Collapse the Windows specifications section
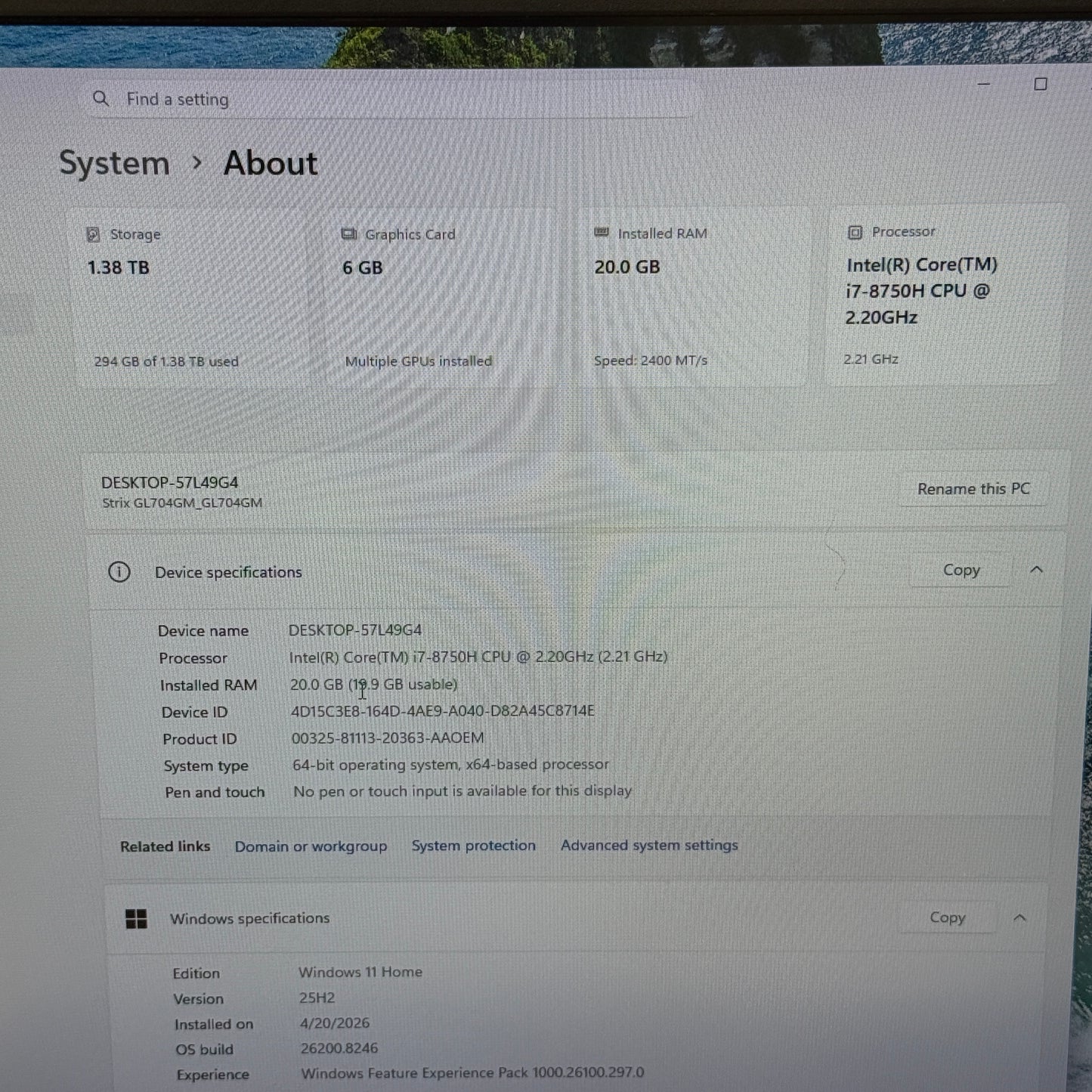The height and width of the screenshot is (1092, 1092). (1019, 917)
